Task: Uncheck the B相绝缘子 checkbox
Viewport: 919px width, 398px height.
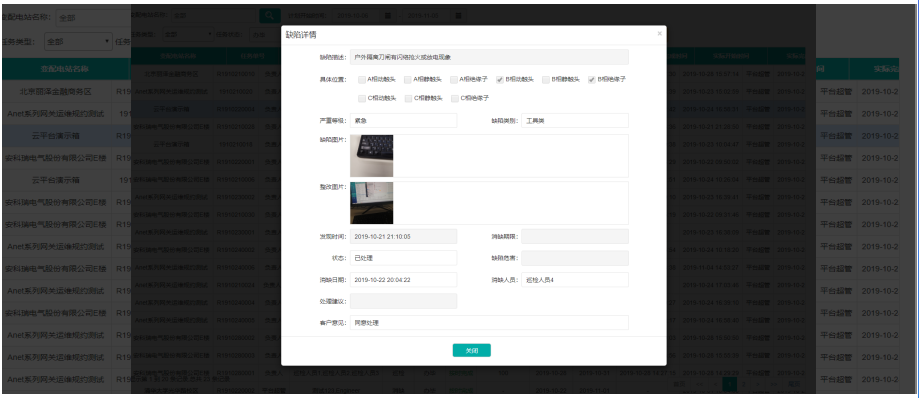Action: [592, 80]
